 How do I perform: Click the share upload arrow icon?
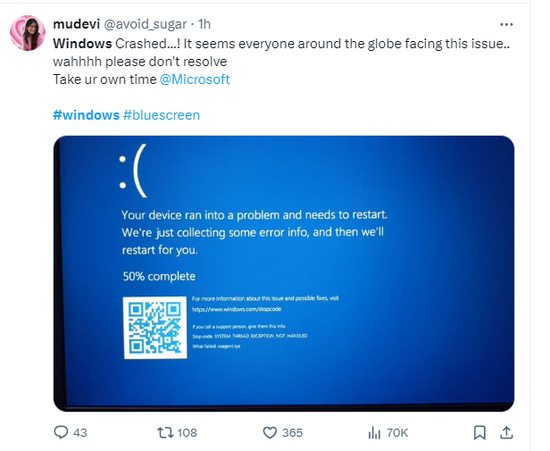[506, 432]
